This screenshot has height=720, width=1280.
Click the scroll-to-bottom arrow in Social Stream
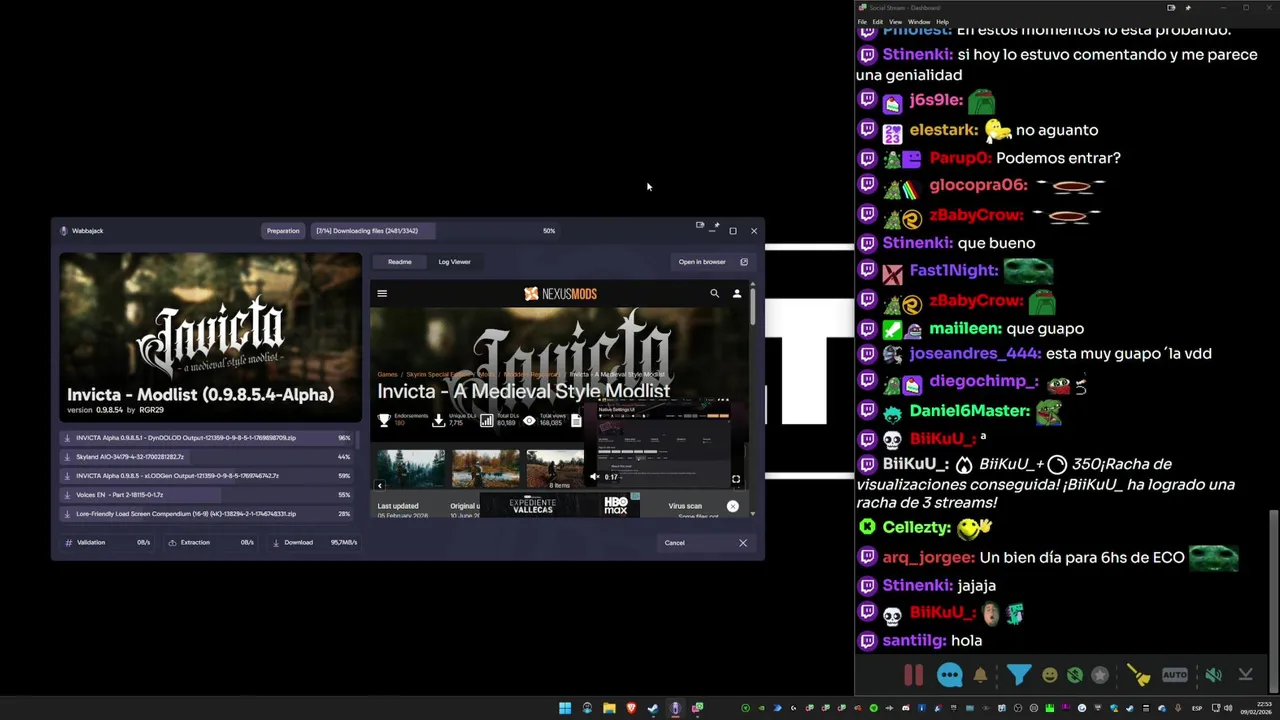click(x=1245, y=675)
